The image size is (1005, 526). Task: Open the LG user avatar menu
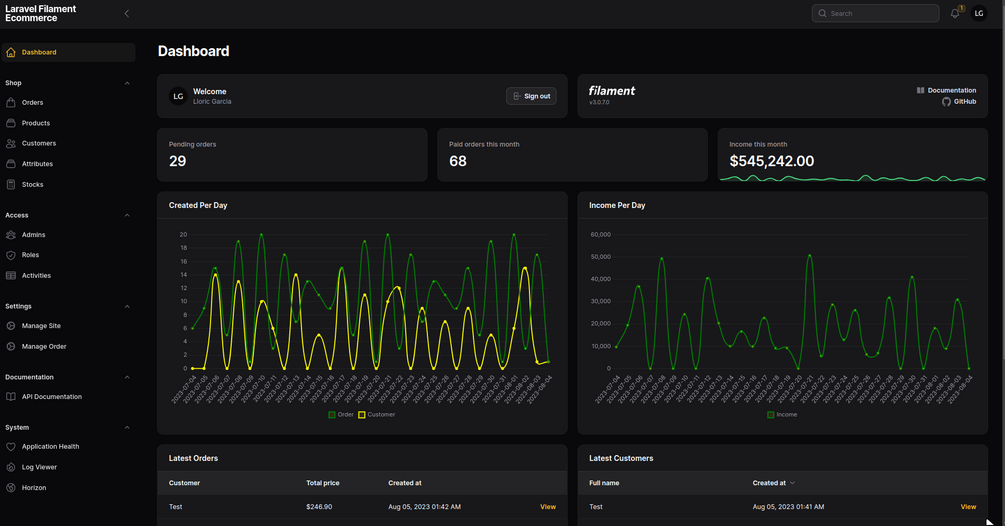pyautogui.click(x=979, y=13)
